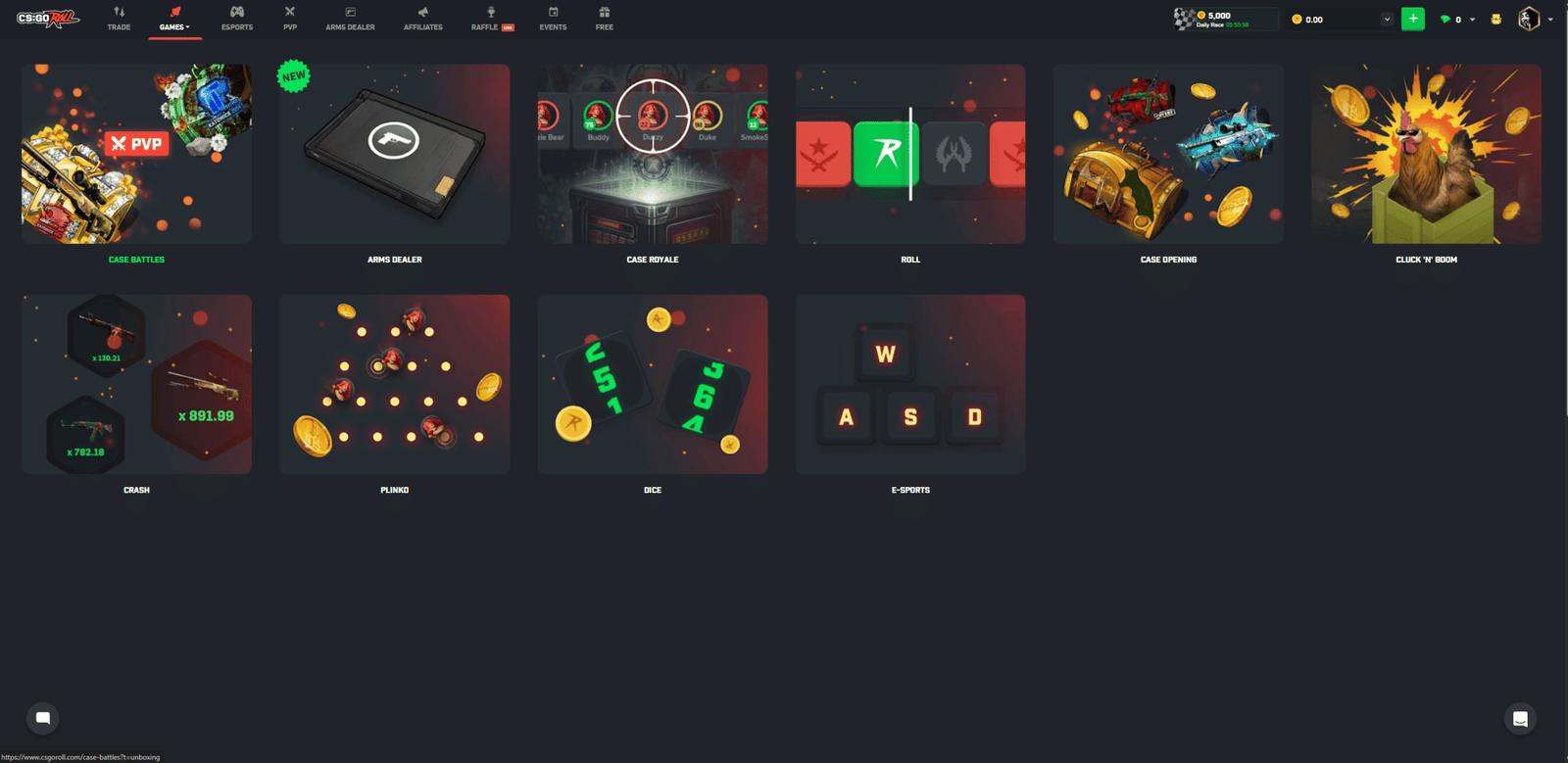
Task: Click the E-Sports card label
Action: pos(910,490)
